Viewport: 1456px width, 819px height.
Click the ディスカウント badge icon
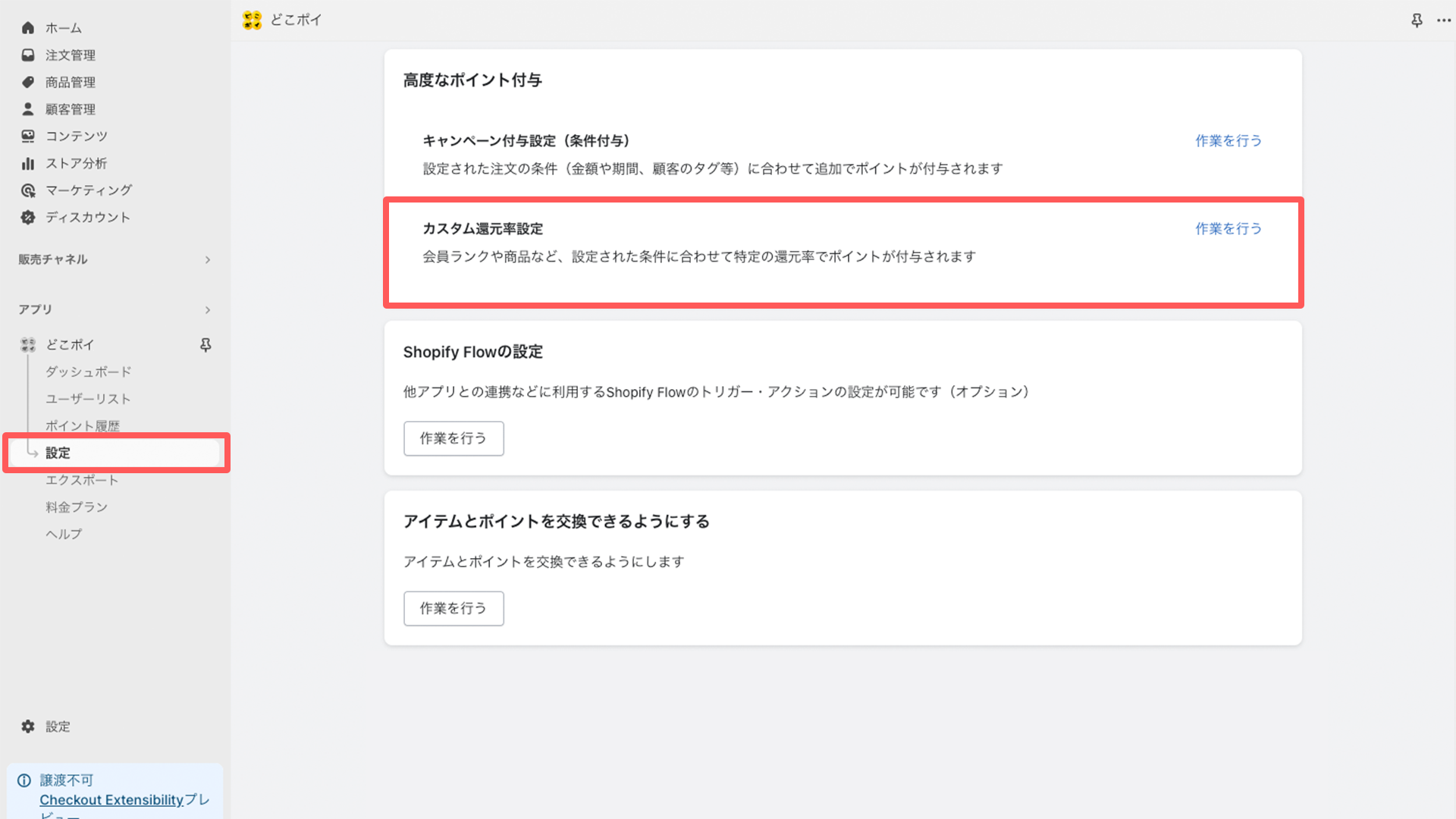coord(28,218)
